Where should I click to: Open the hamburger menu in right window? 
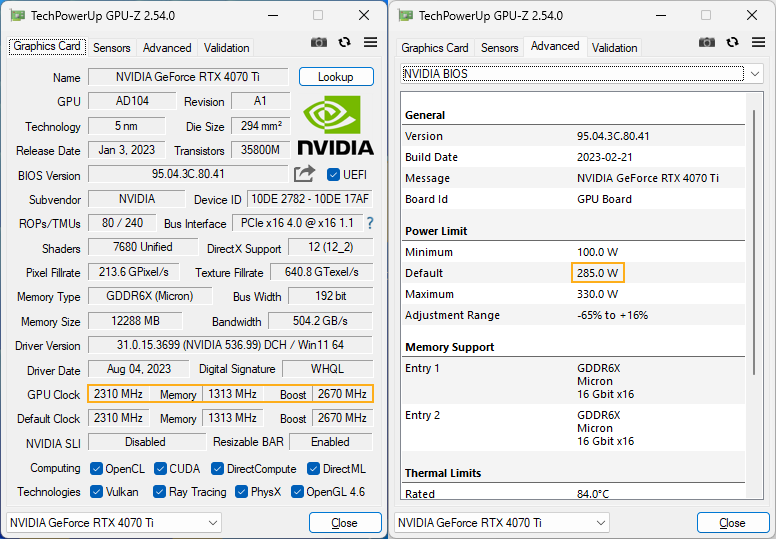click(x=758, y=43)
